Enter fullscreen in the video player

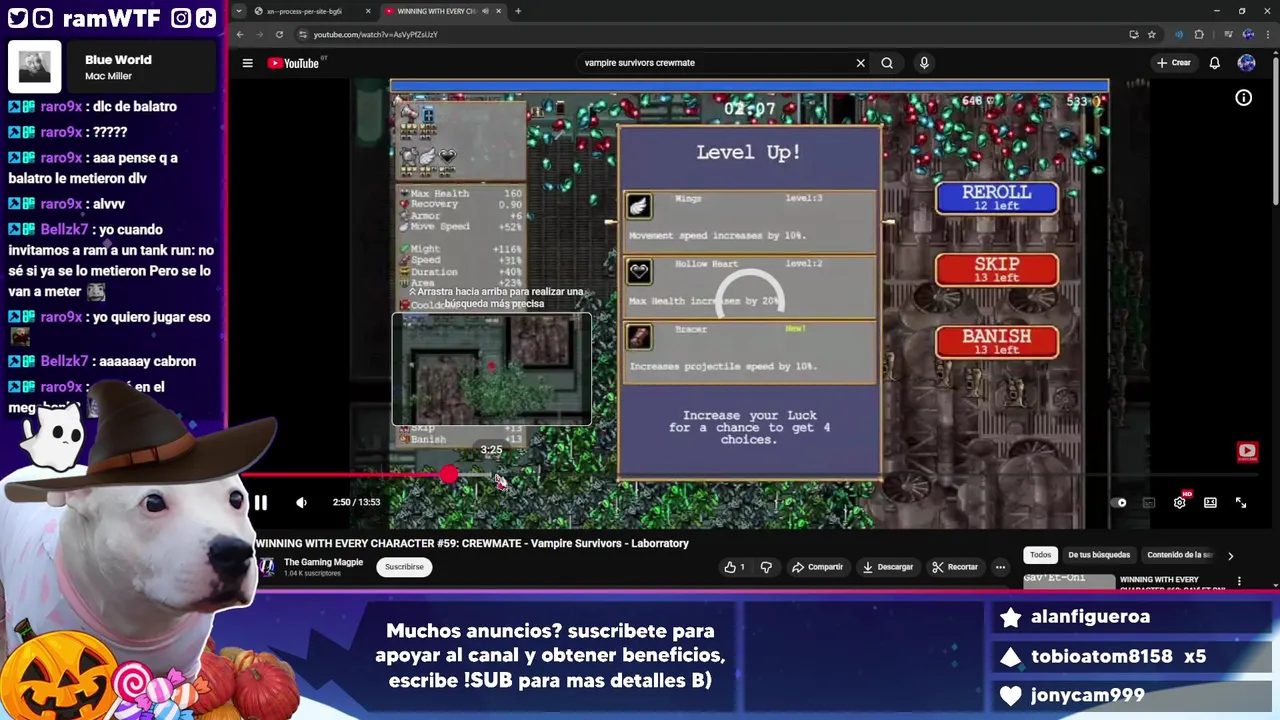(1241, 503)
